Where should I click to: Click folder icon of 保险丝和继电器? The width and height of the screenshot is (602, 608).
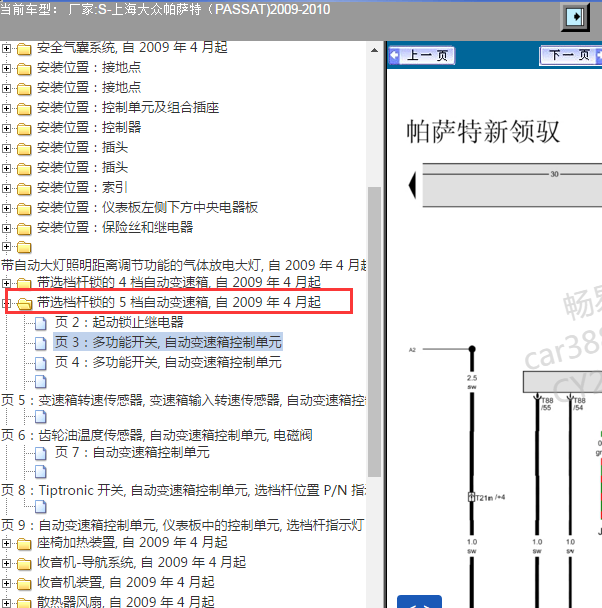[24, 229]
